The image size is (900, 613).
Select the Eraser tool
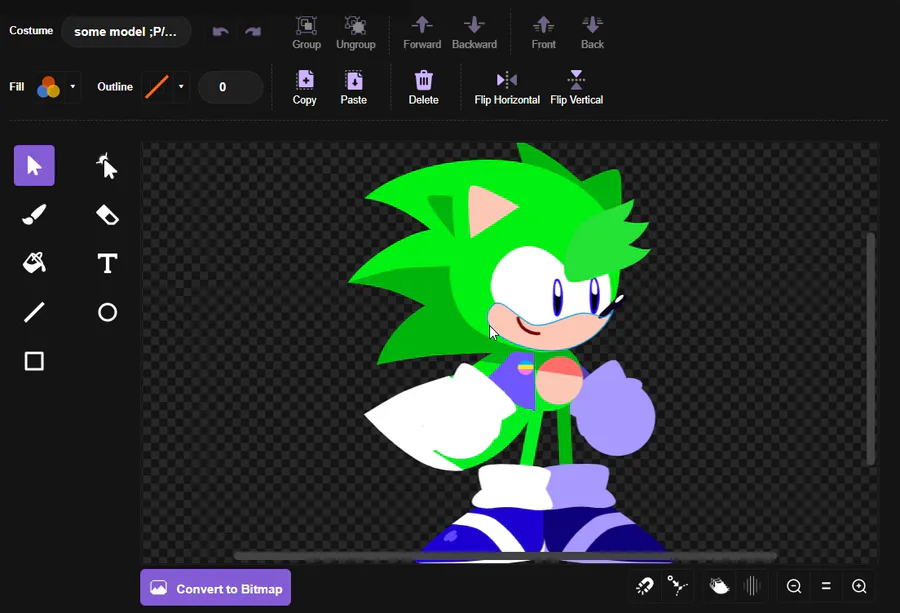point(107,215)
